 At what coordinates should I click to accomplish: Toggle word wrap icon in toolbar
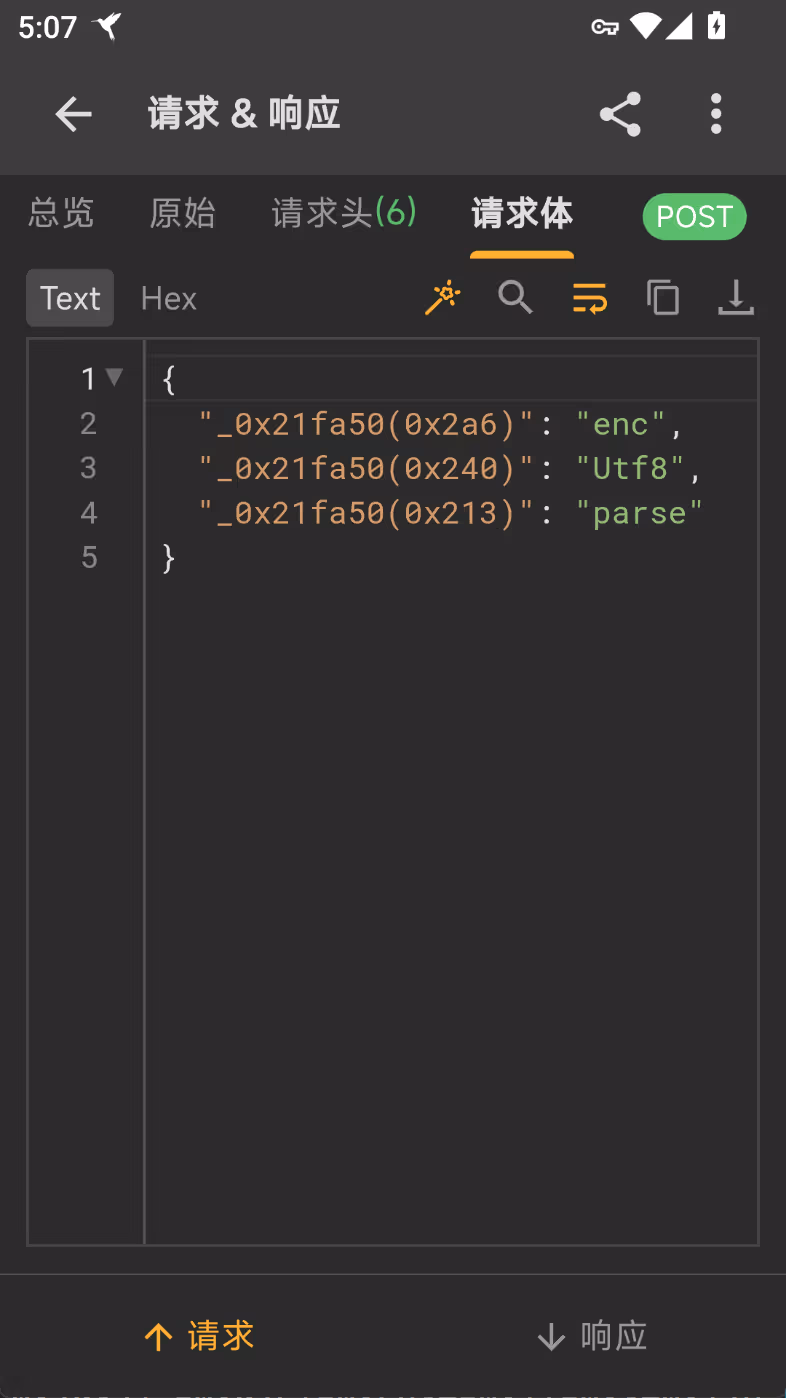[x=590, y=298]
